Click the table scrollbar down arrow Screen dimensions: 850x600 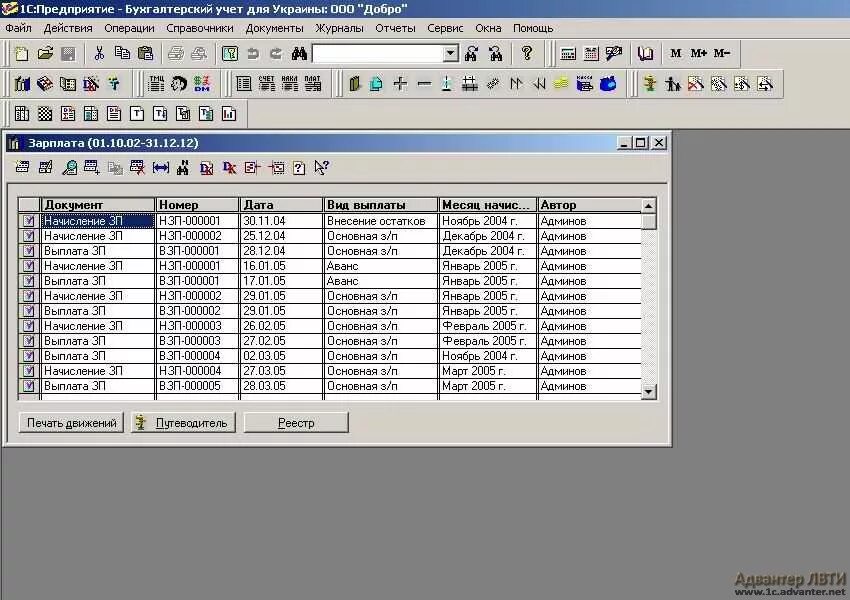[648, 391]
